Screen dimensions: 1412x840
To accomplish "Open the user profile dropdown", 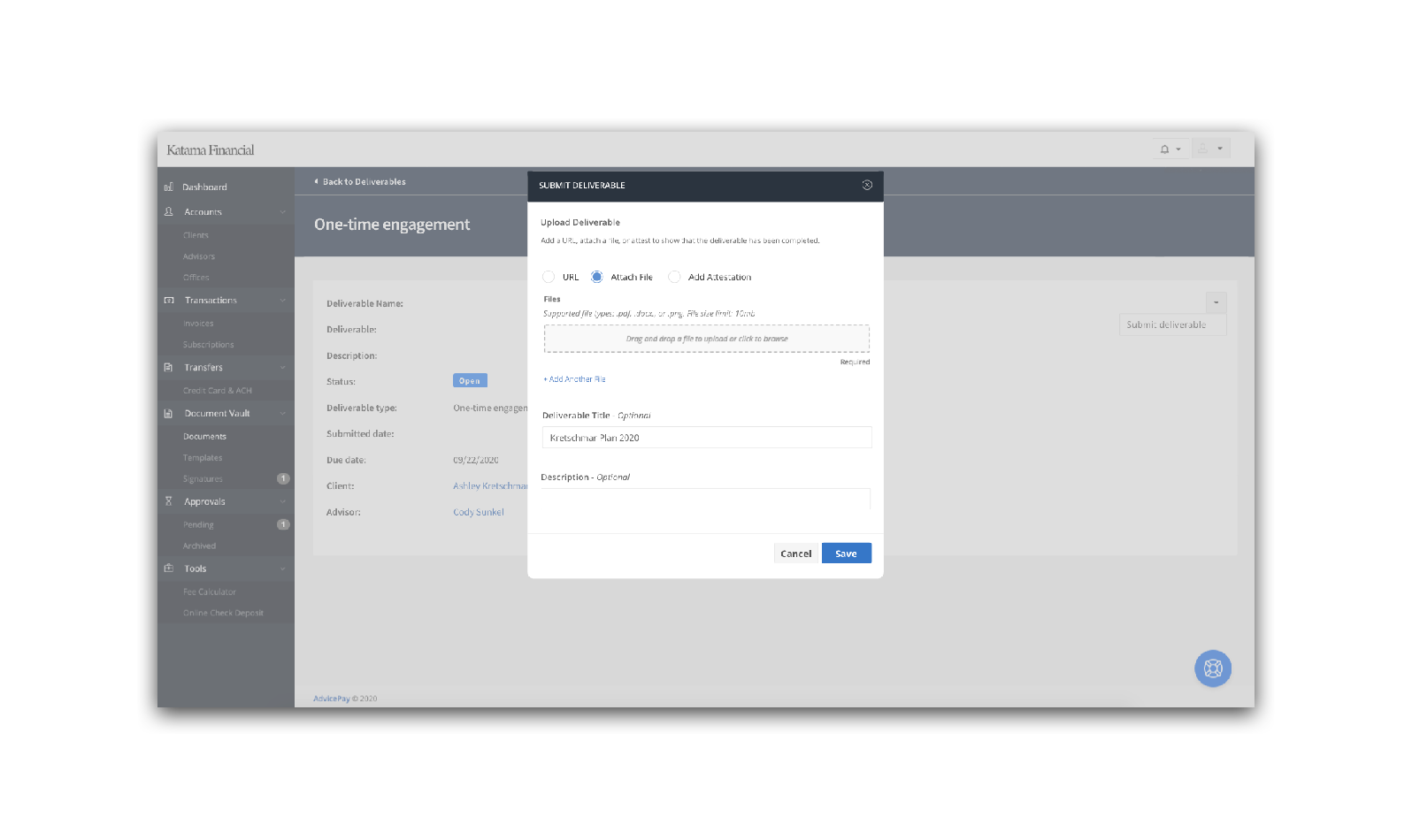I will (1211, 149).
